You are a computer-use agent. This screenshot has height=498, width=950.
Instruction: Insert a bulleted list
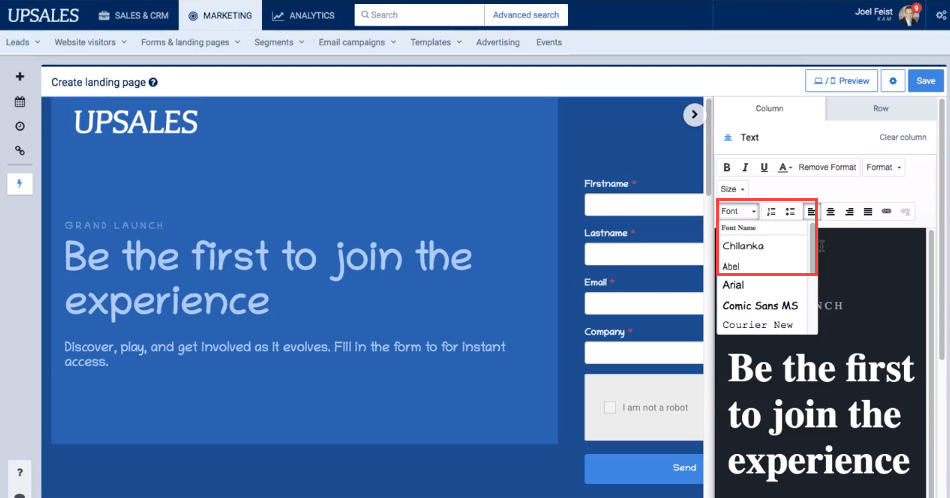pos(790,211)
